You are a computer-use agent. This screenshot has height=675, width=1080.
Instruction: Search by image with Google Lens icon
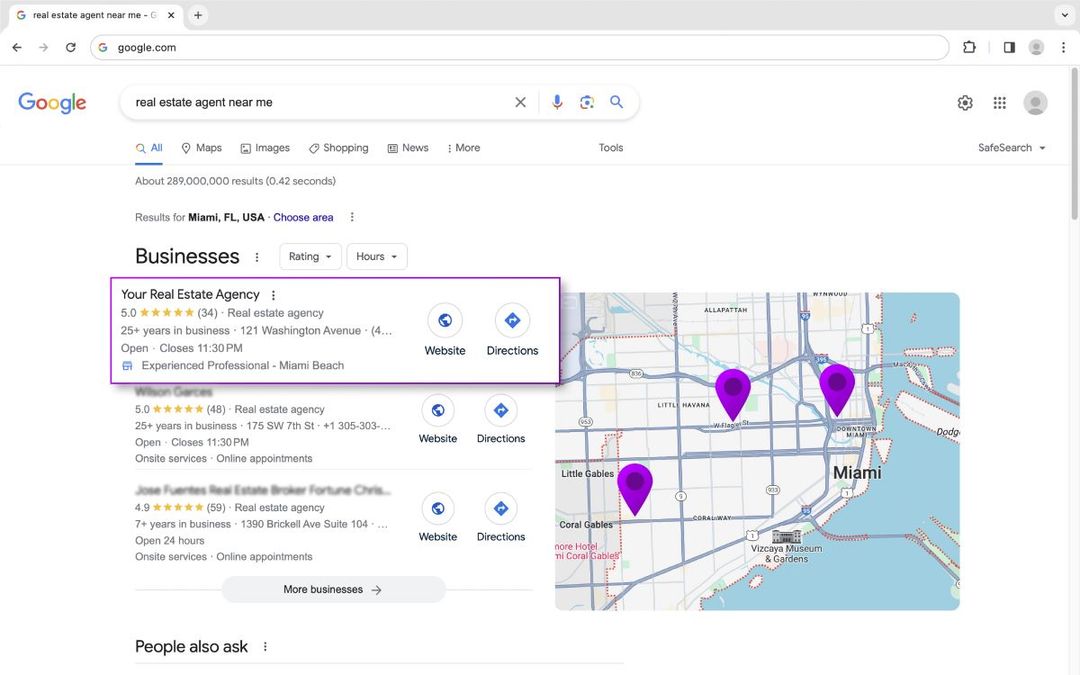(587, 102)
